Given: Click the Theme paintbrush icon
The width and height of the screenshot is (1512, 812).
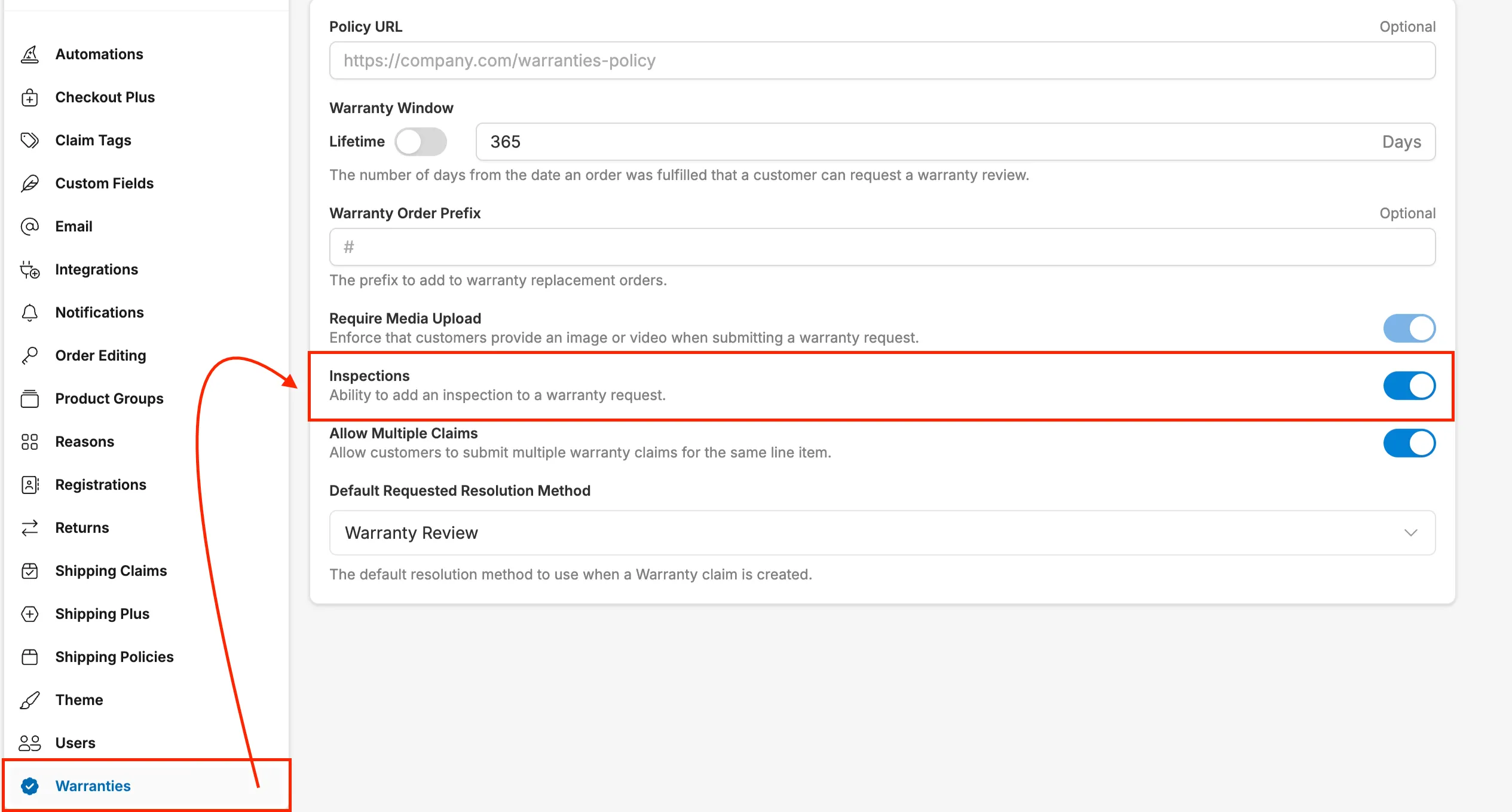Looking at the screenshot, I should 30,700.
